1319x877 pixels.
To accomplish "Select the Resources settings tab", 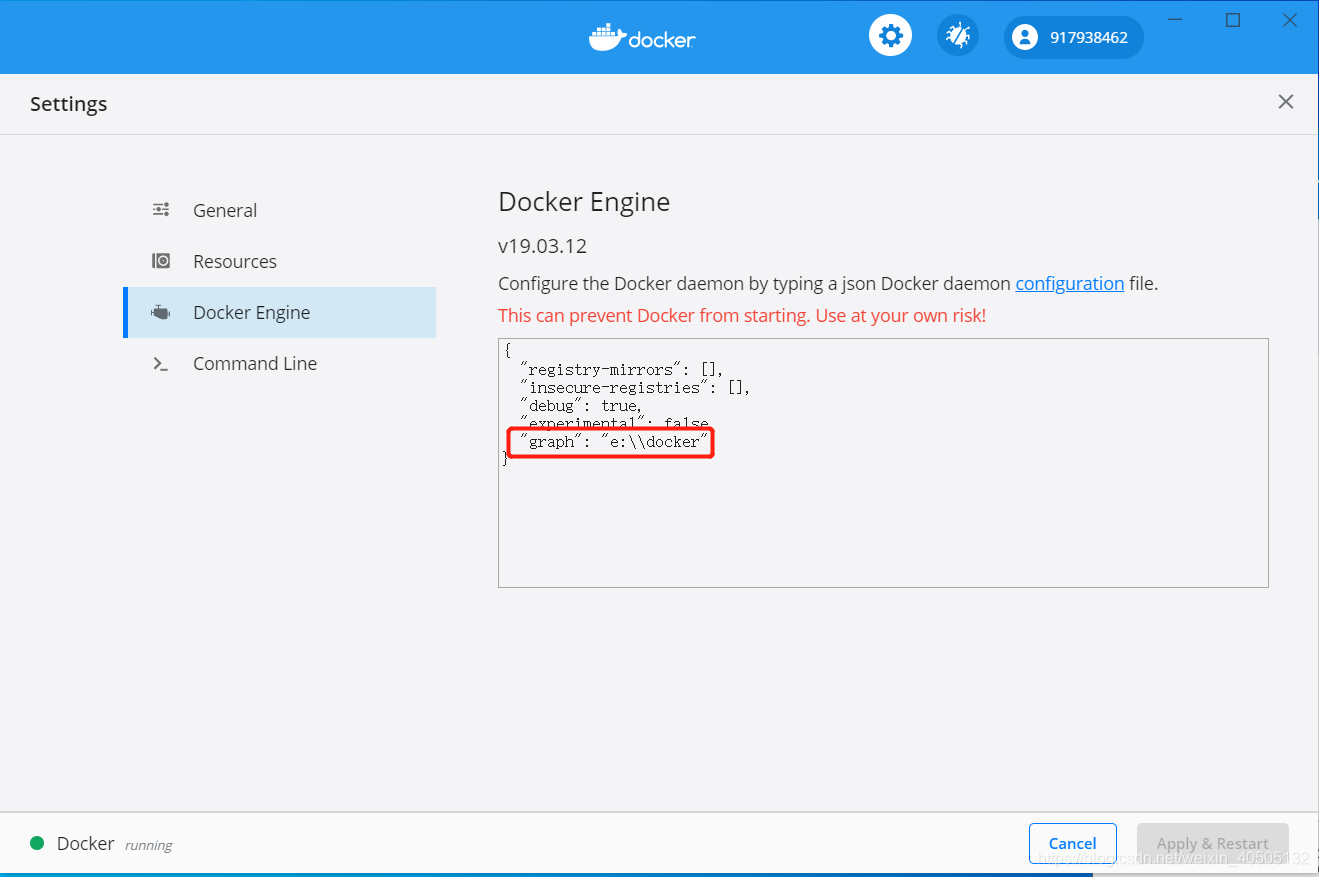I will click(x=280, y=261).
